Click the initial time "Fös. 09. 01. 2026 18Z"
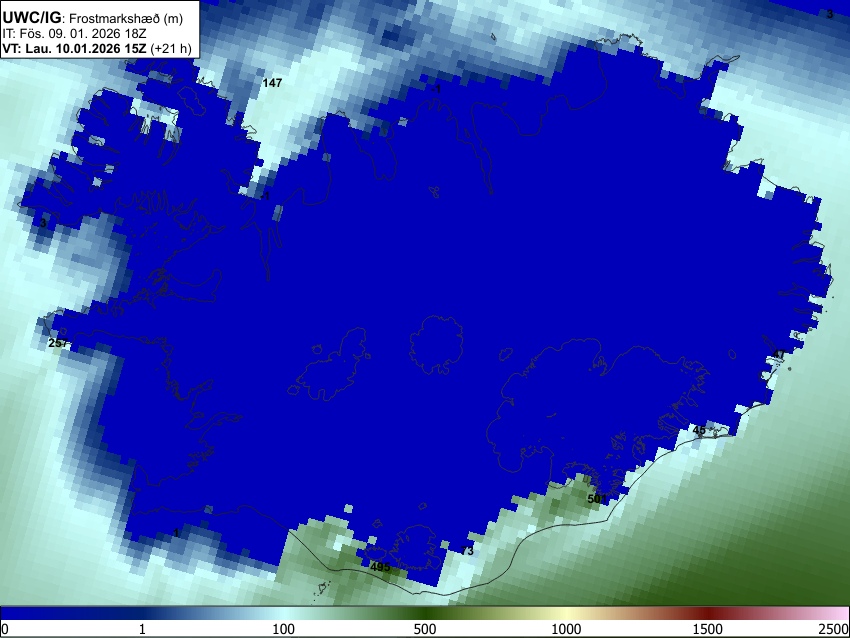 [82, 34]
